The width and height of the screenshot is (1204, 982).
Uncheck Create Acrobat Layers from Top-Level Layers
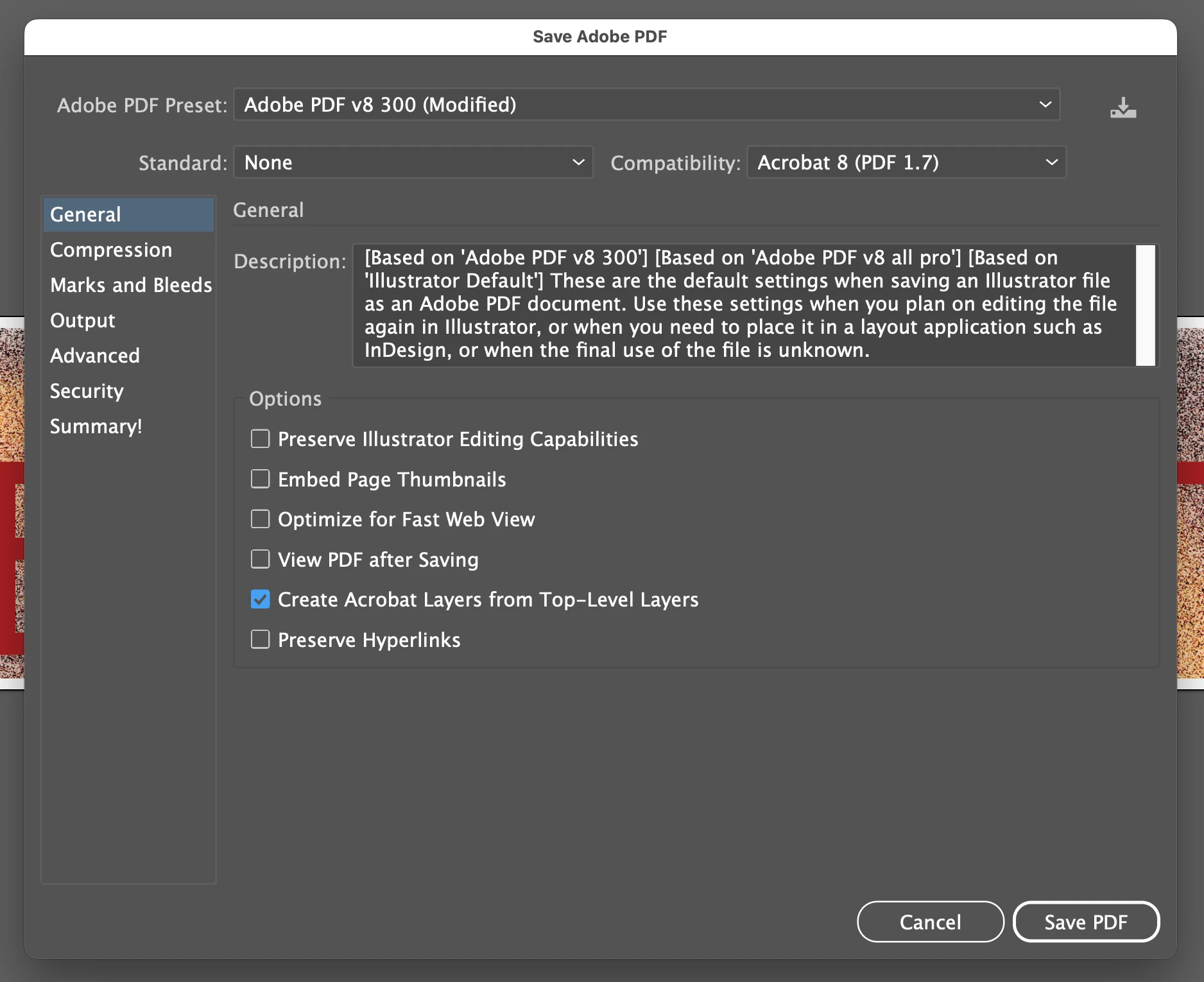click(x=260, y=599)
